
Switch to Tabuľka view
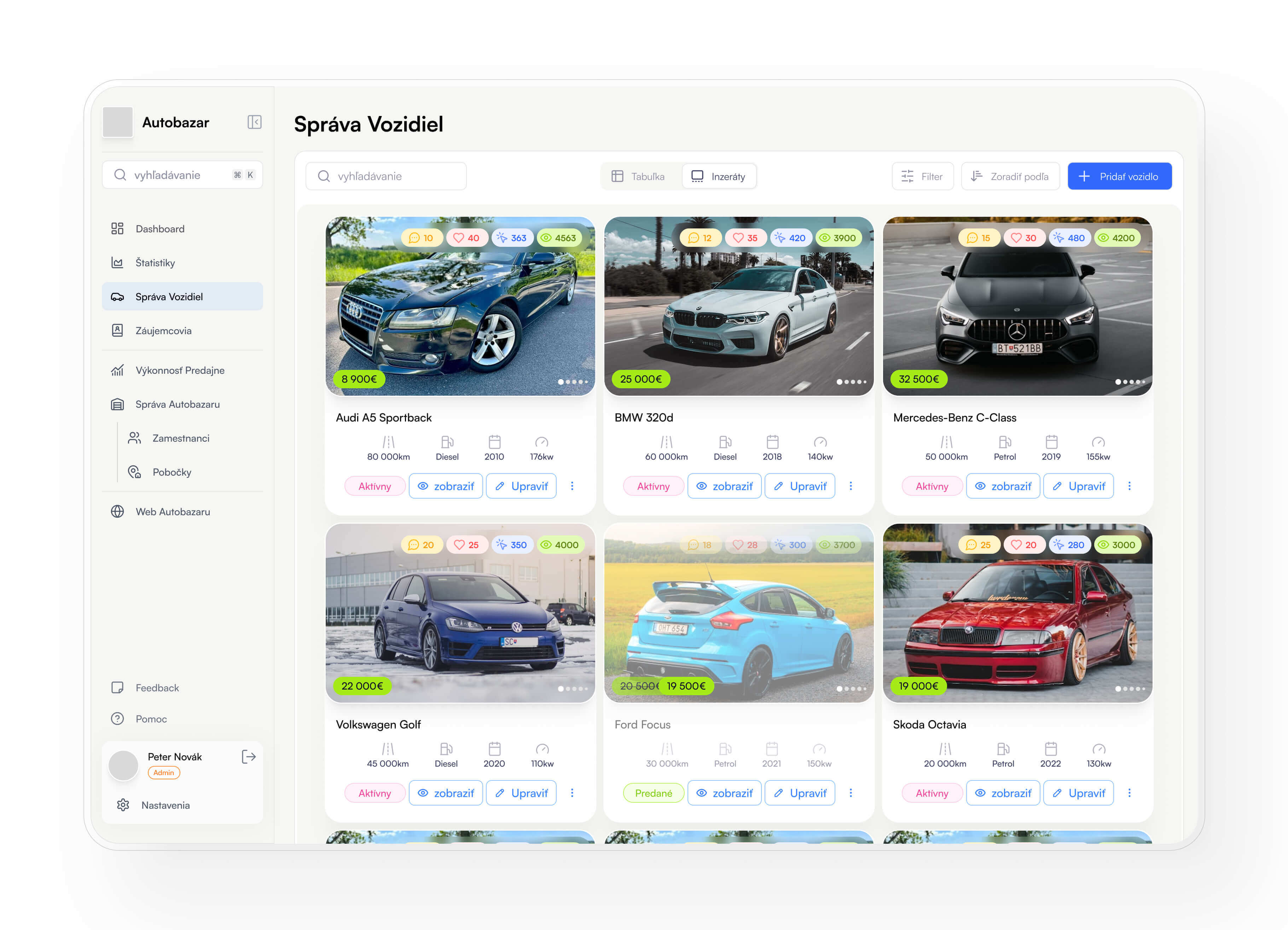(638, 176)
